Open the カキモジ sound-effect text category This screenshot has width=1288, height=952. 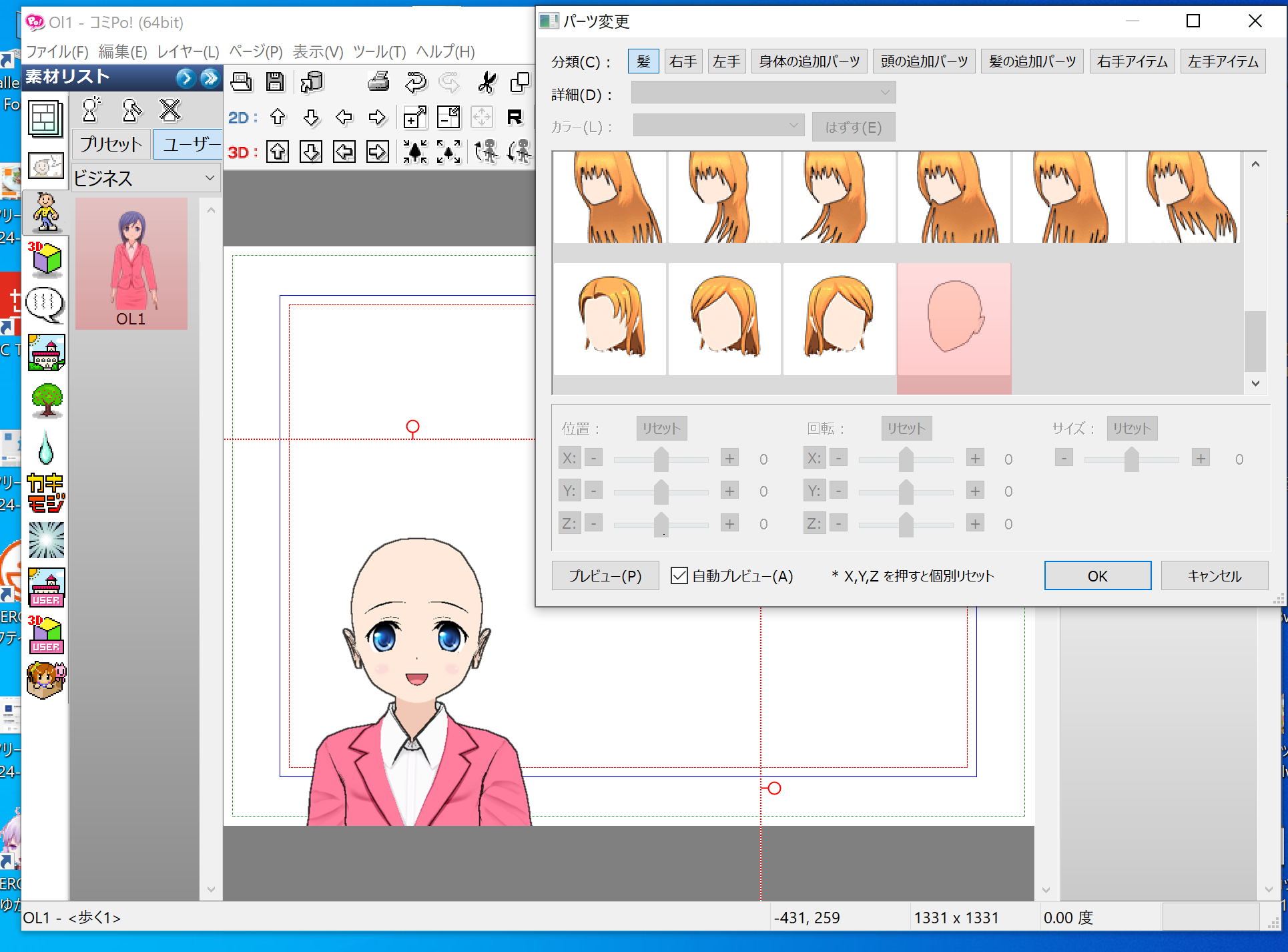click(45, 493)
